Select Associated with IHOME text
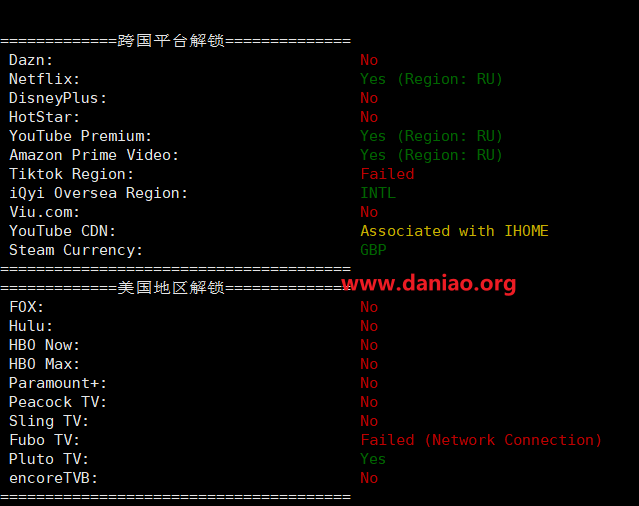 454,231
